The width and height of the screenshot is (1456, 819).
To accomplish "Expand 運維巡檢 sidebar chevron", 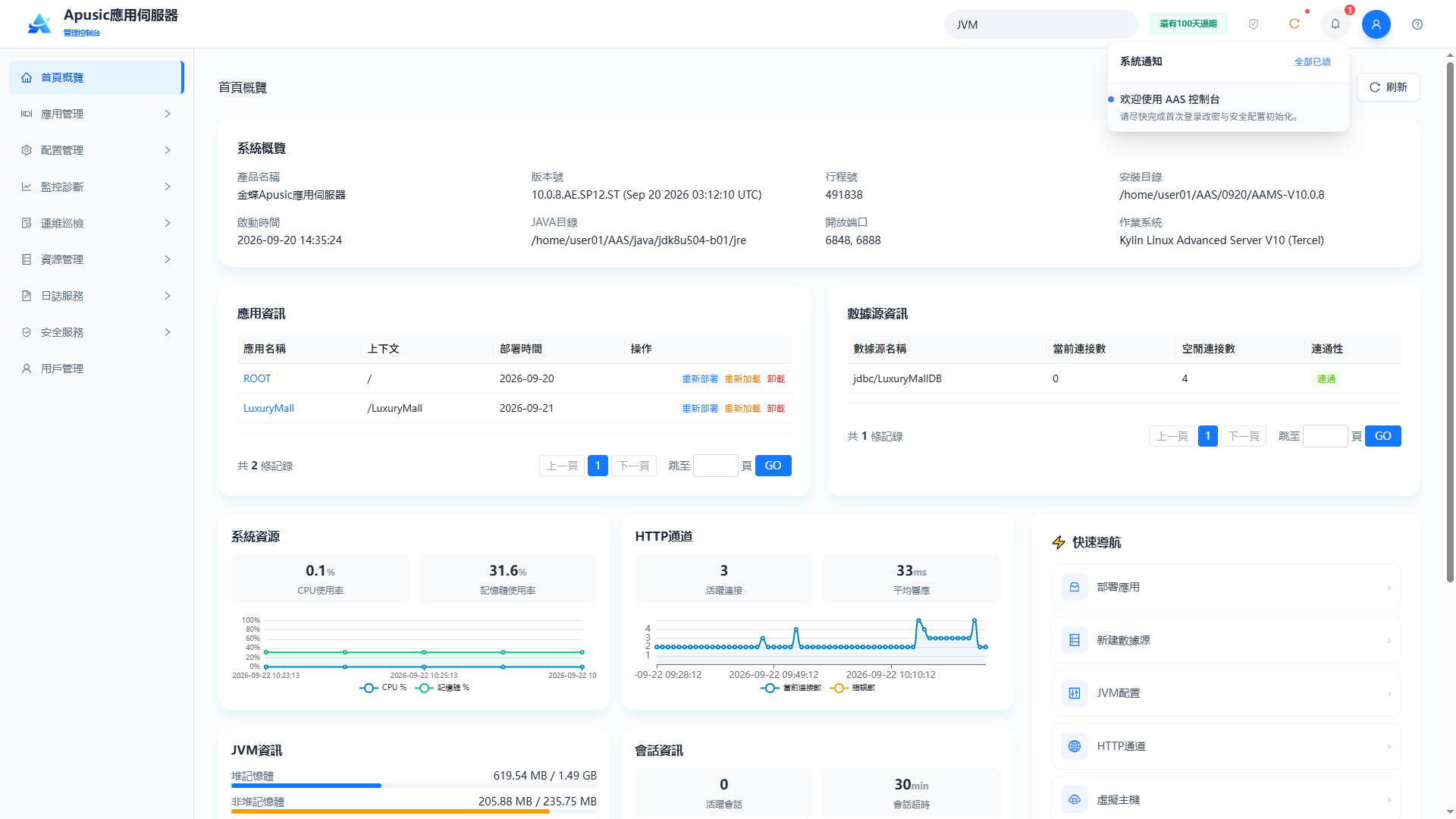I will coord(168,223).
